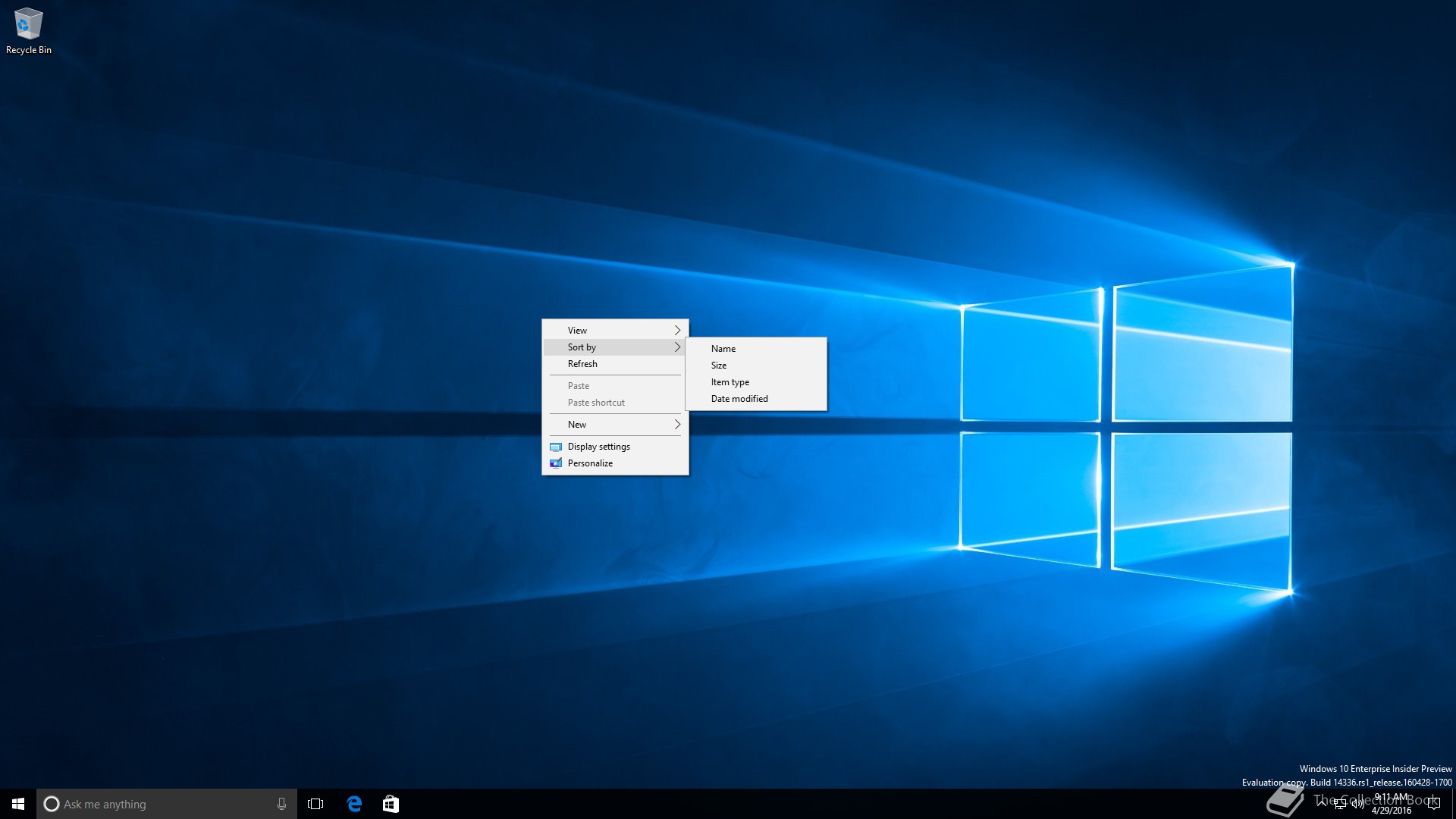Click the Sort by menu entry
The width and height of the screenshot is (1456, 819).
coord(616,347)
